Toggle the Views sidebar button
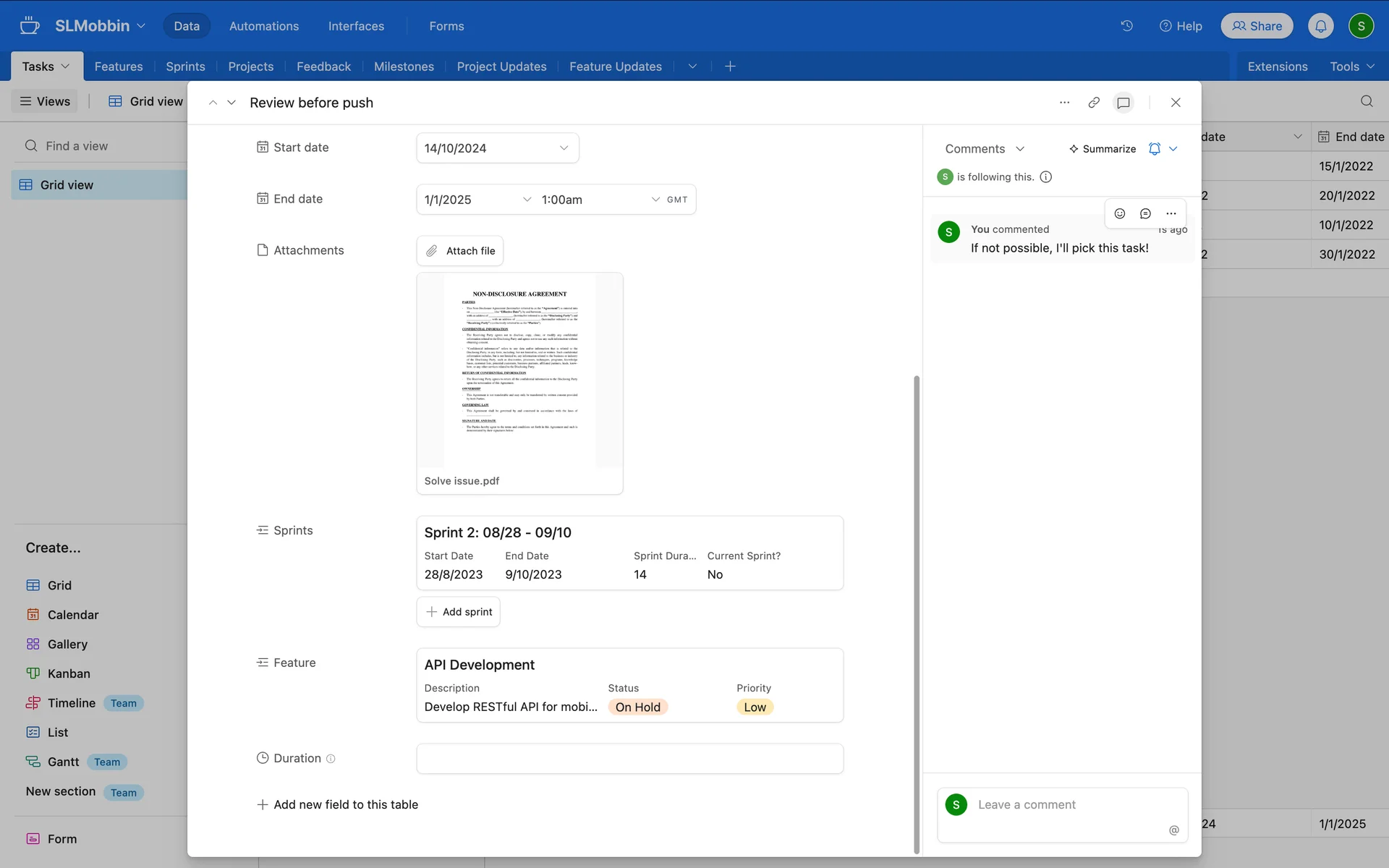The height and width of the screenshot is (868, 1389). point(45,101)
